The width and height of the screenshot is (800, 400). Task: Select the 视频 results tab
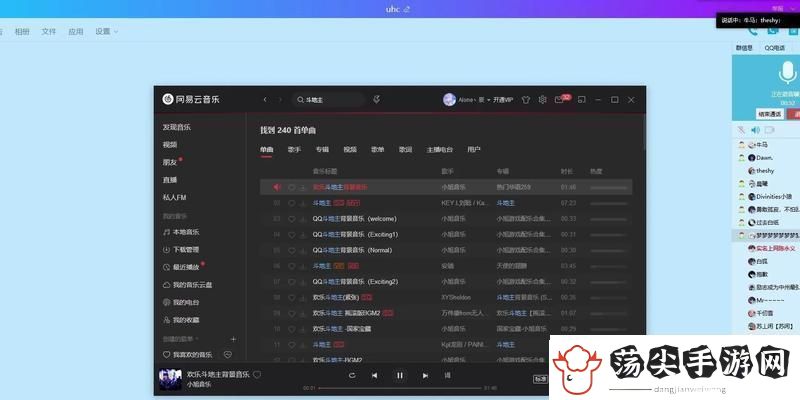point(350,149)
